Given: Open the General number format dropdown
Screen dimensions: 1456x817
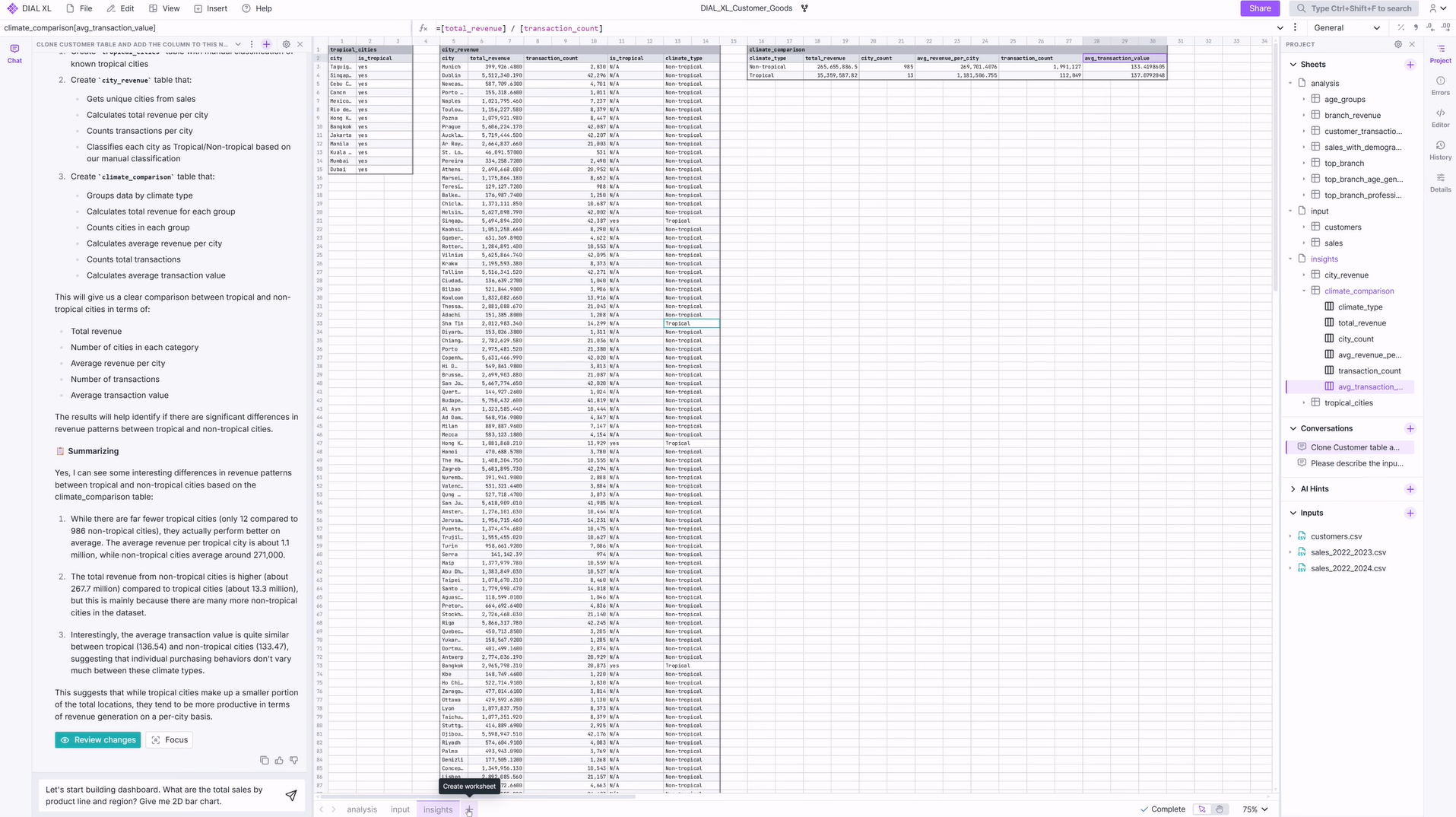Looking at the screenshot, I should pos(1347,27).
